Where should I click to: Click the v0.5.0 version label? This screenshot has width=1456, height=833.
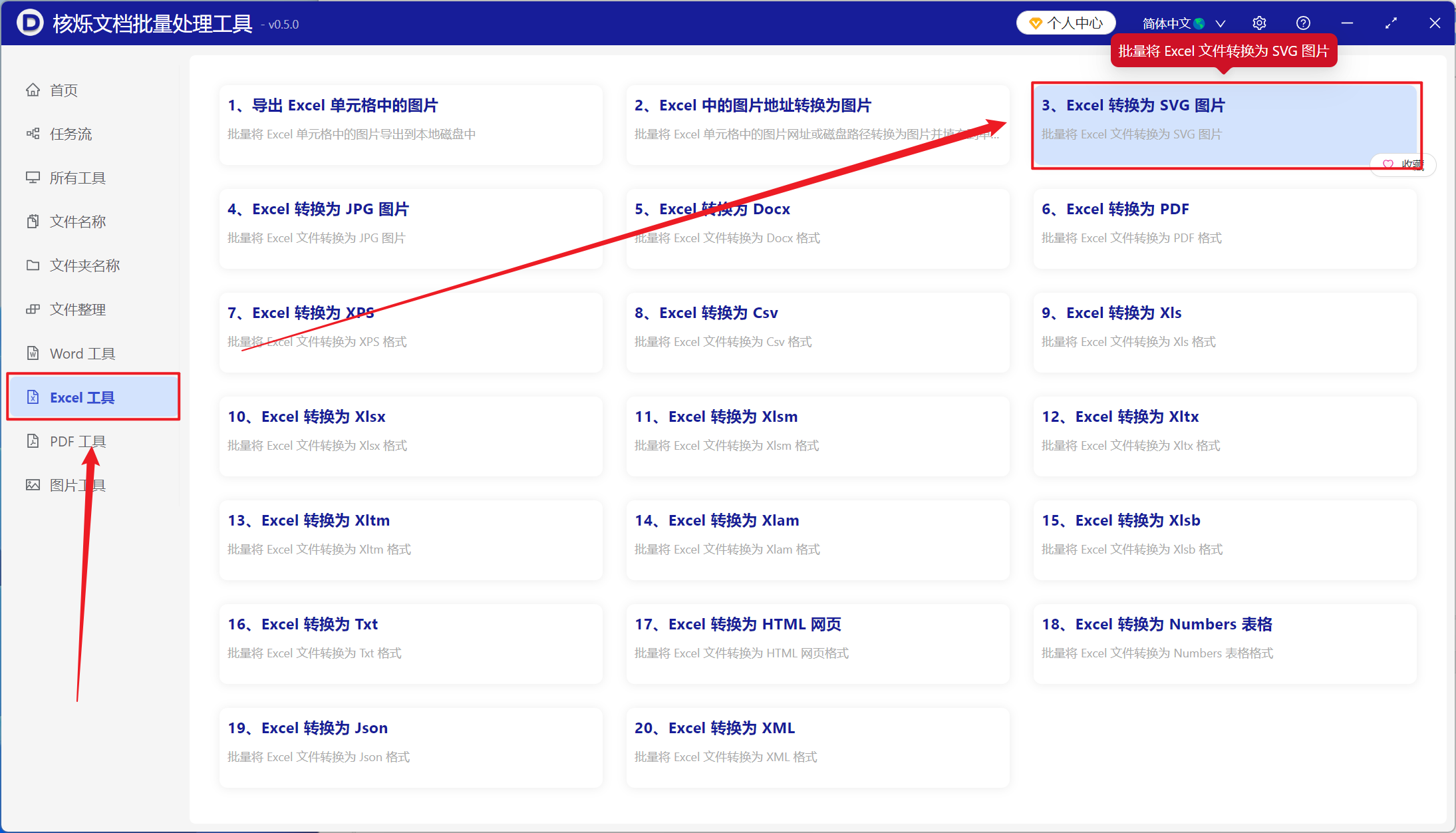(280, 25)
